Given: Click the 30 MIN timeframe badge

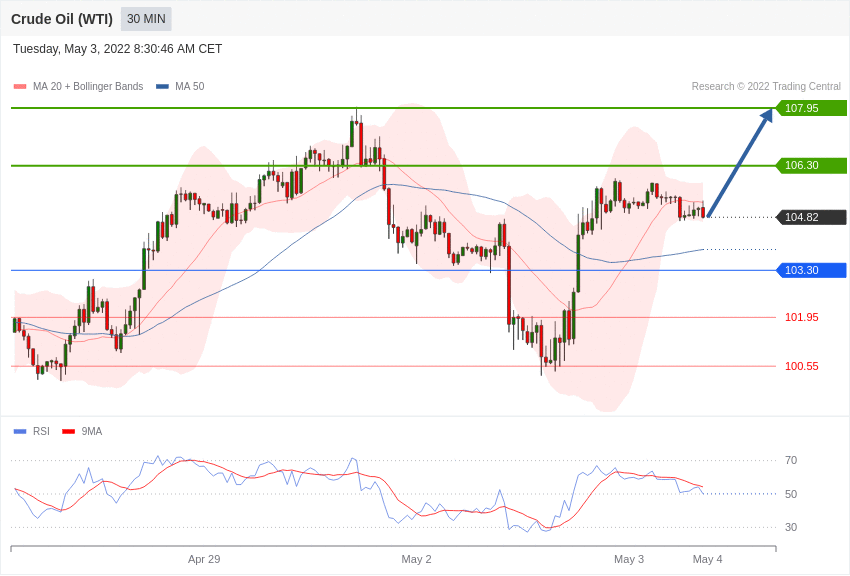Looking at the screenshot, I should click(146, 19).
